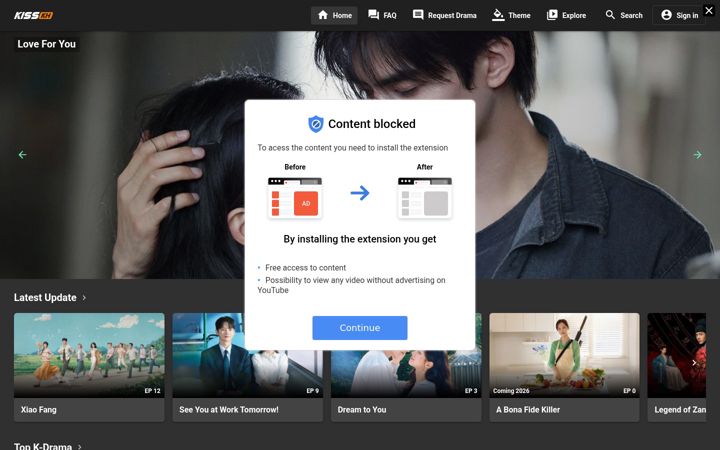Close the overlay with the X icon
Screen dimensions: 720x450
(709, 10)
